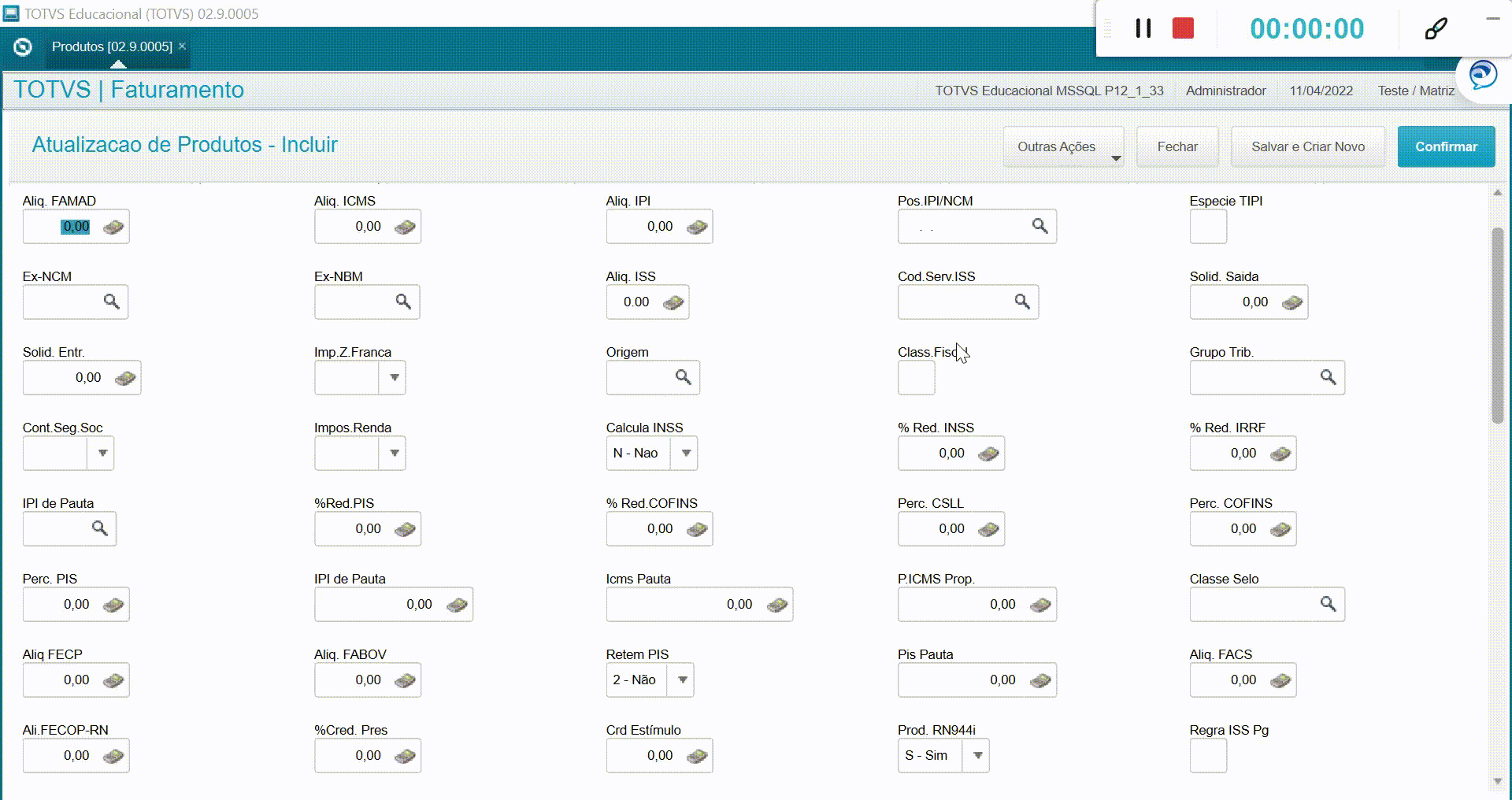Click the Class.Fisc input box

pyautogui.click(x=916, y=379)
